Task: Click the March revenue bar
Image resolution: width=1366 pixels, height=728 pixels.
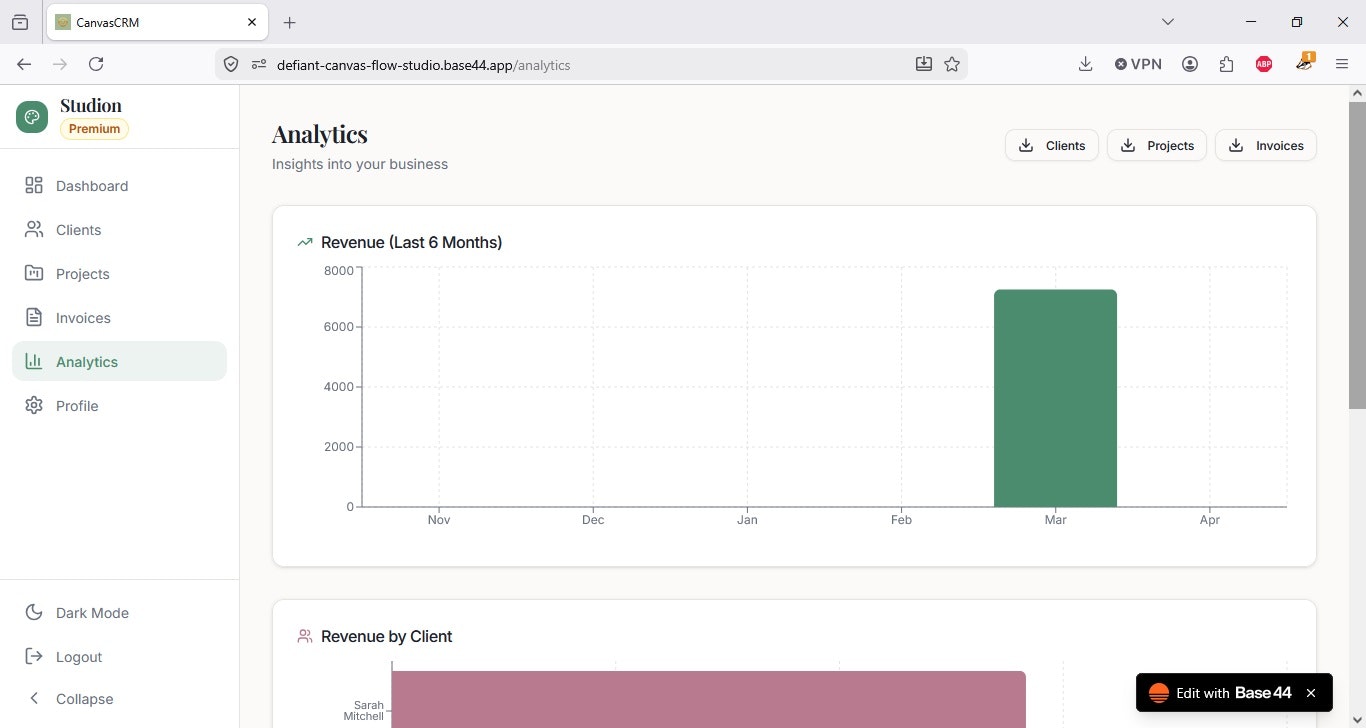Action: 1055,398
